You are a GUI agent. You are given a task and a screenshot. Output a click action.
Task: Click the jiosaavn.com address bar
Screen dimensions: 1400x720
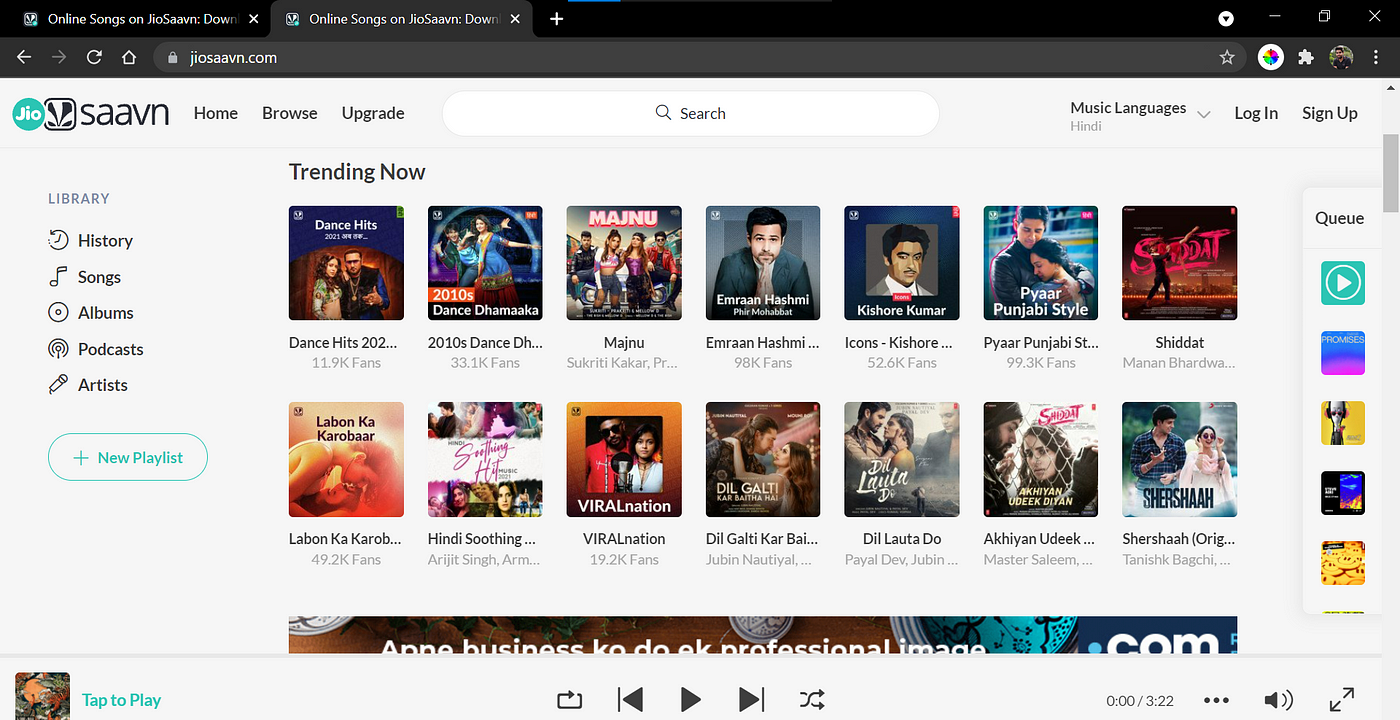coord(700,57)
